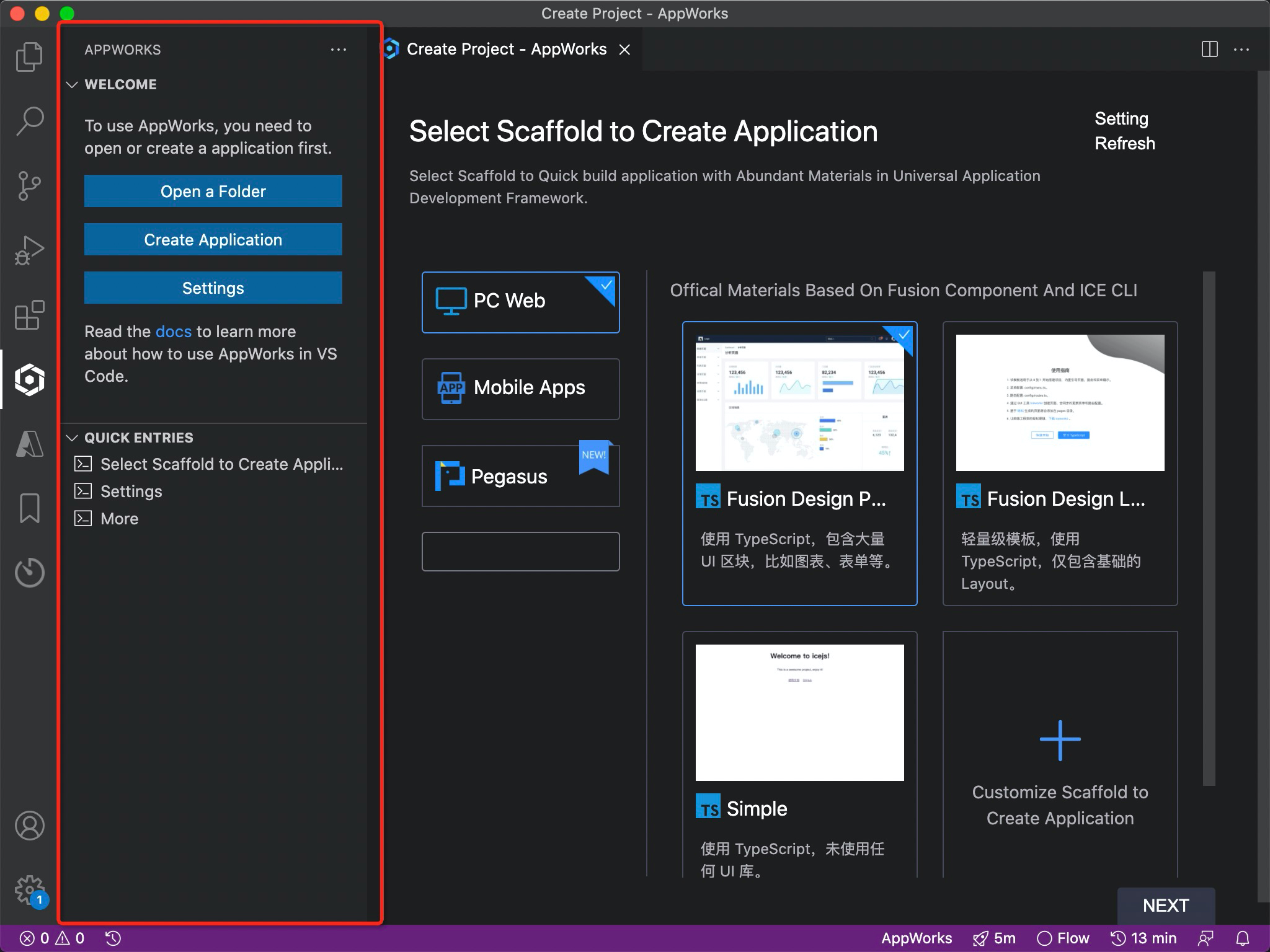
Task: Click the notifications bell in status bar
Action: 1243,938
